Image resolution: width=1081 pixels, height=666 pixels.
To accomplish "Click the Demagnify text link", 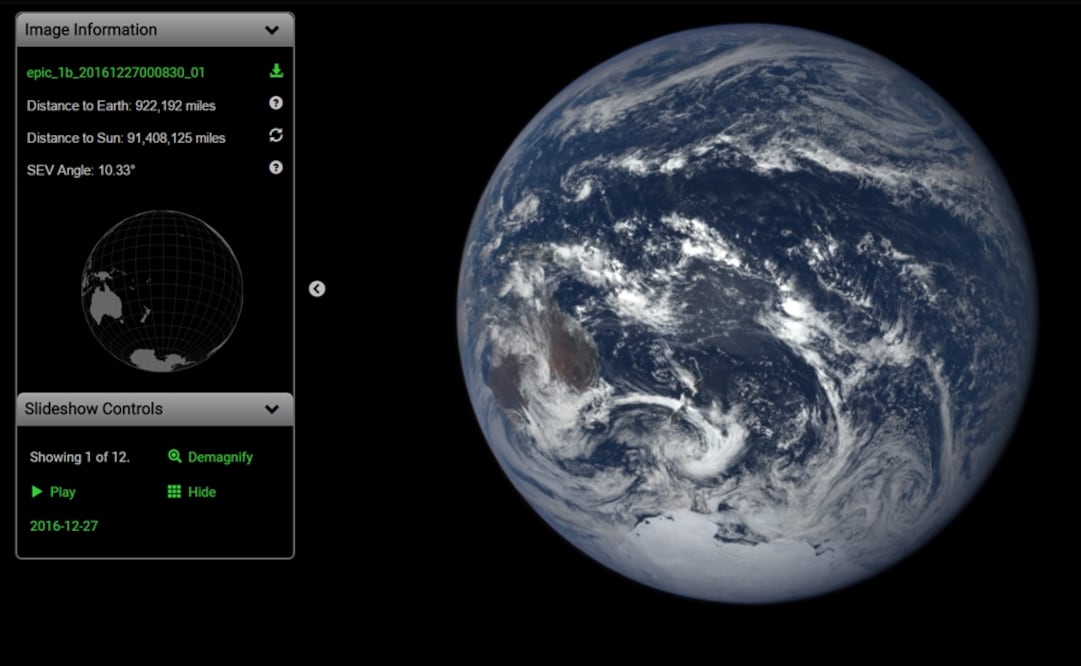I will [x=220, y=457].
